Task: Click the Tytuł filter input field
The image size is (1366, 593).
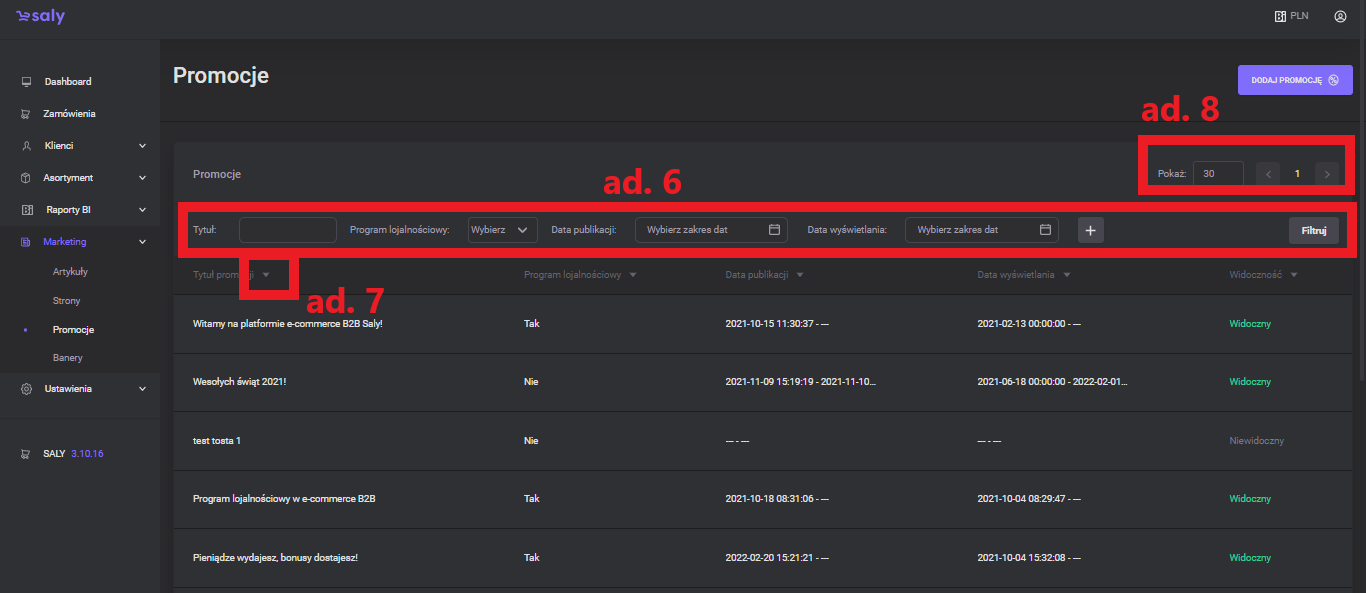Action: point(288,230)
